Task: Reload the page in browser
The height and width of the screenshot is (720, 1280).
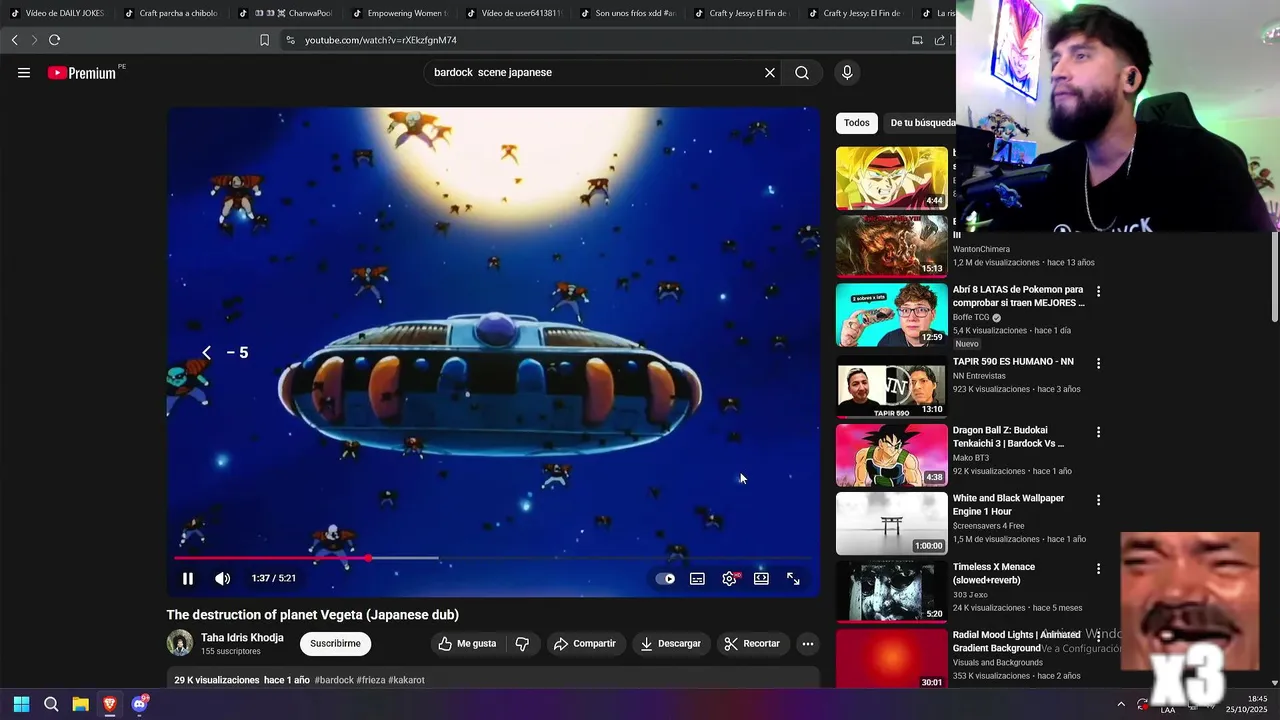Action: coord(54,40)
